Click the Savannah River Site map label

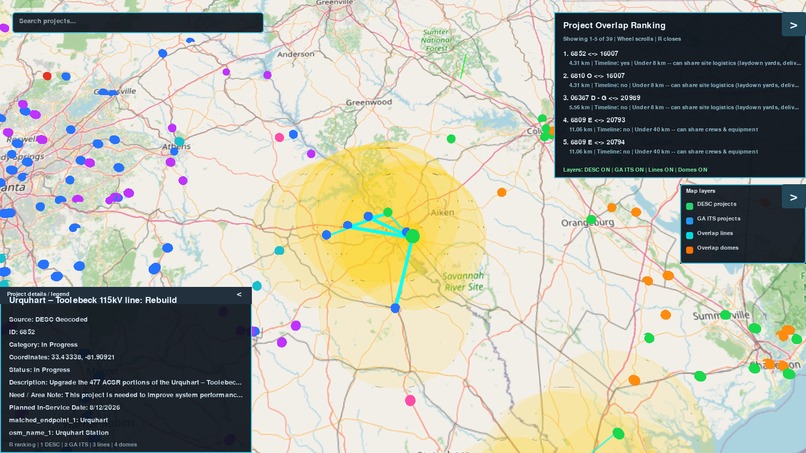[x=463, y=281]
